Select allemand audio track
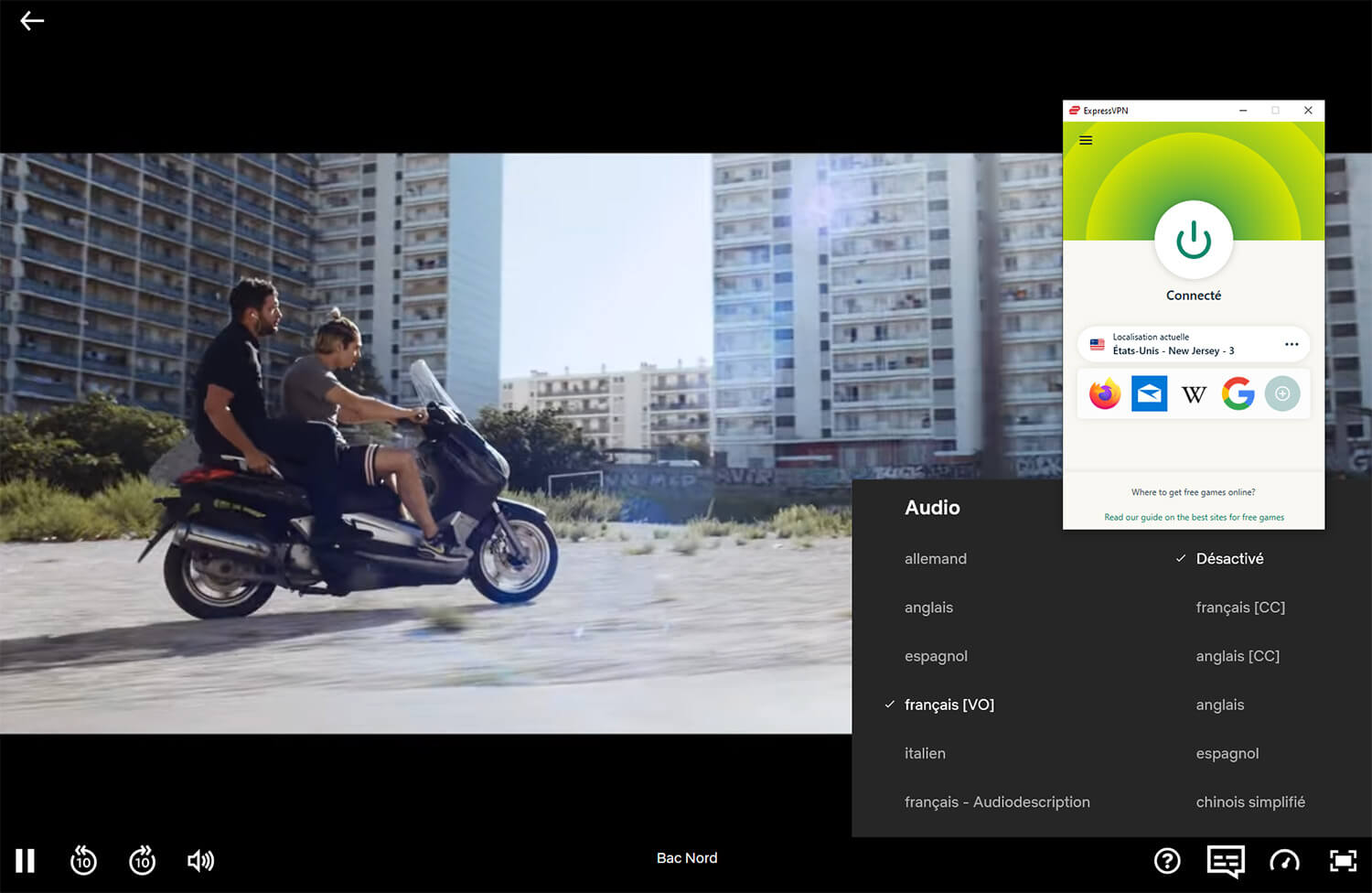 click(x=935, y=559)
